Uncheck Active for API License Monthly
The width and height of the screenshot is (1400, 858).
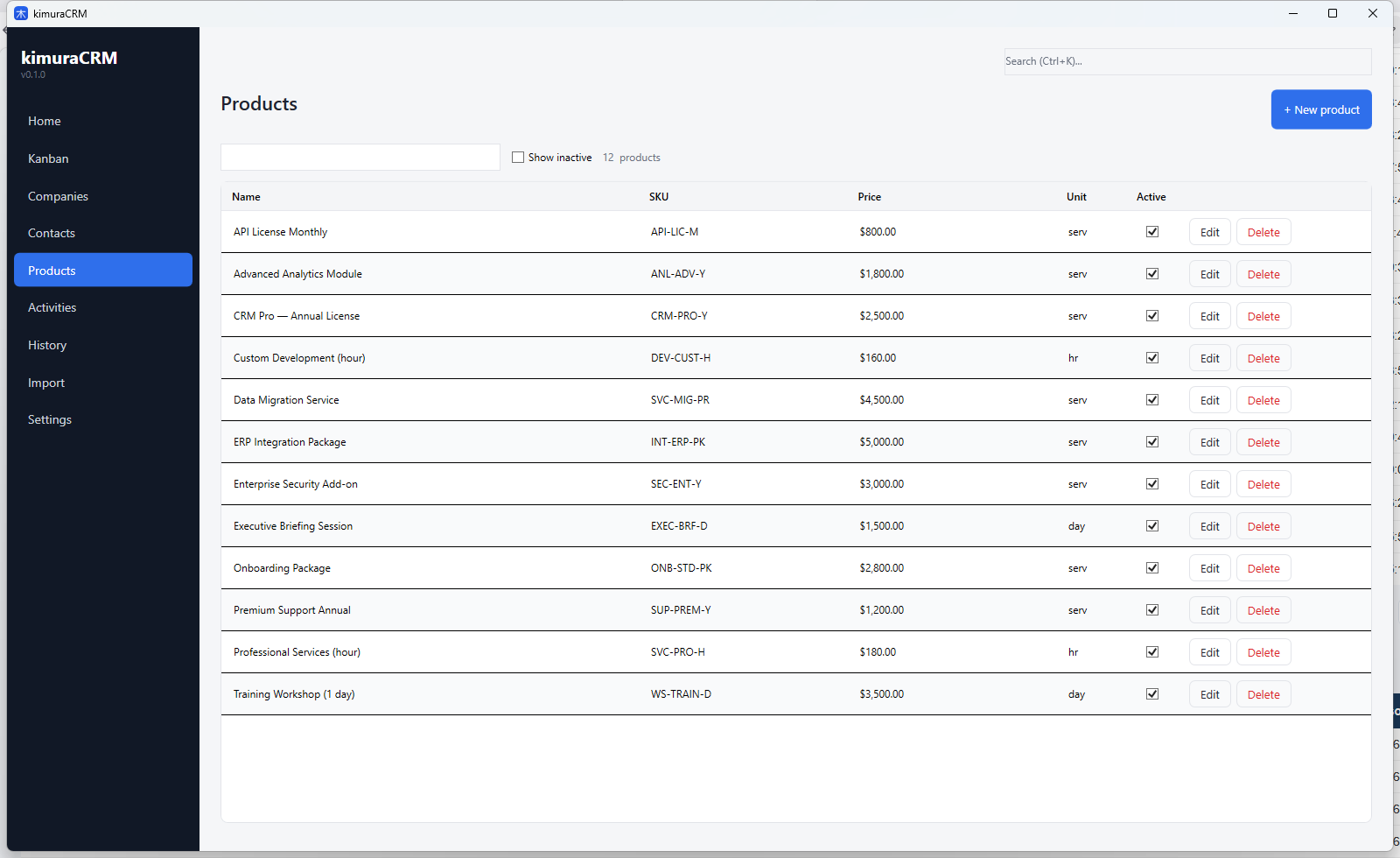click(1152, 232)
